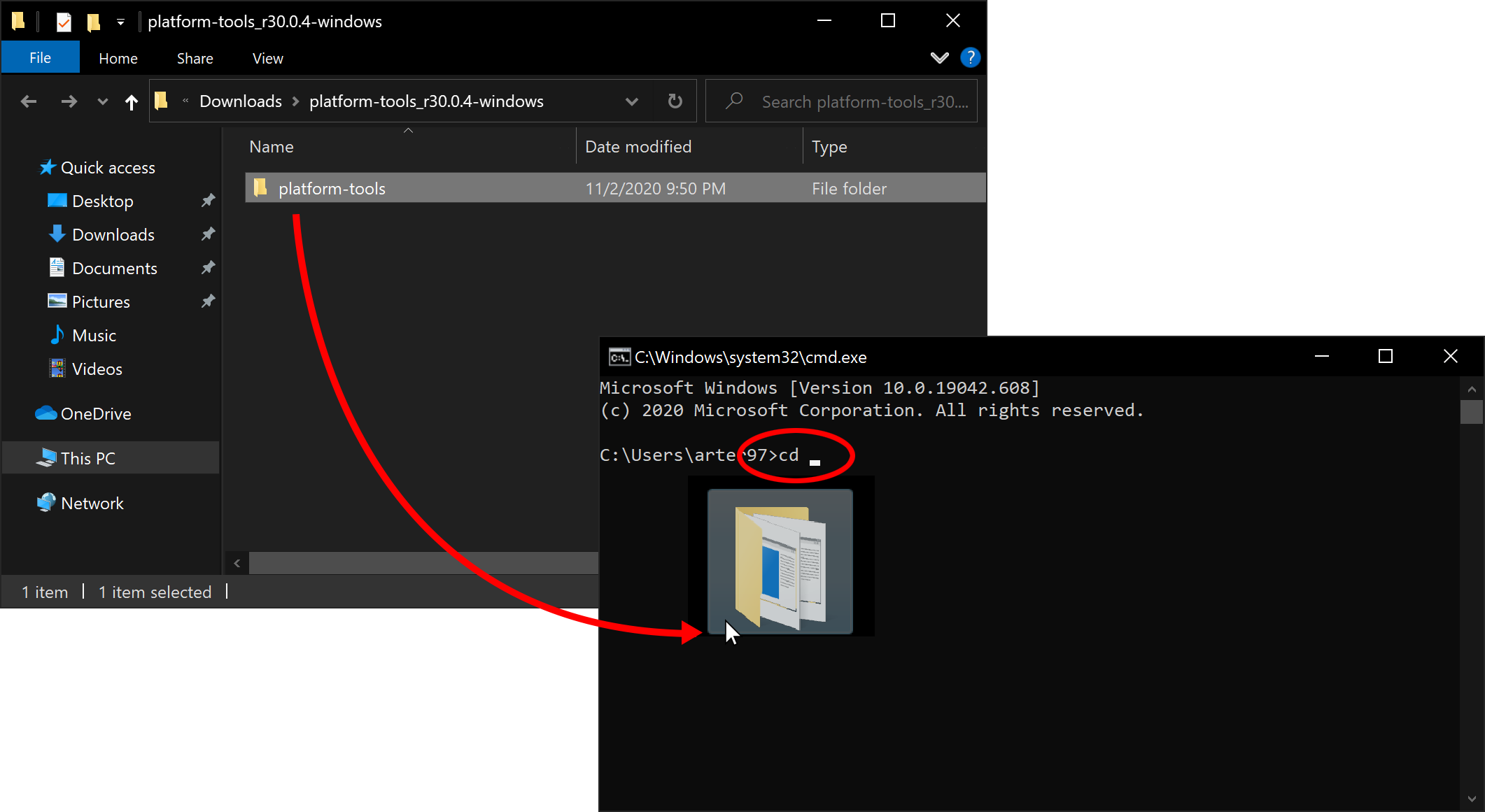1485x812 pixels.
Task: Open the File menu tab
Action: pos(40,58)
